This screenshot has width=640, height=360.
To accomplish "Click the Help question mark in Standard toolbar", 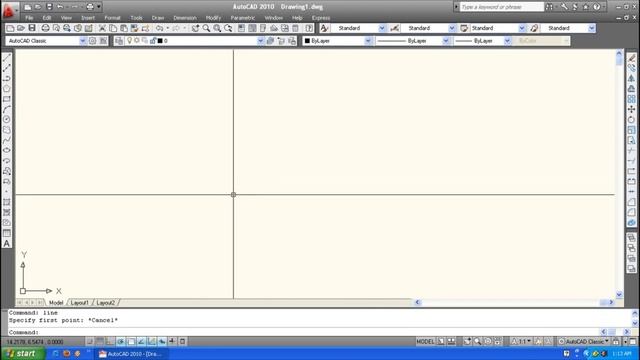I will (309, 28).
